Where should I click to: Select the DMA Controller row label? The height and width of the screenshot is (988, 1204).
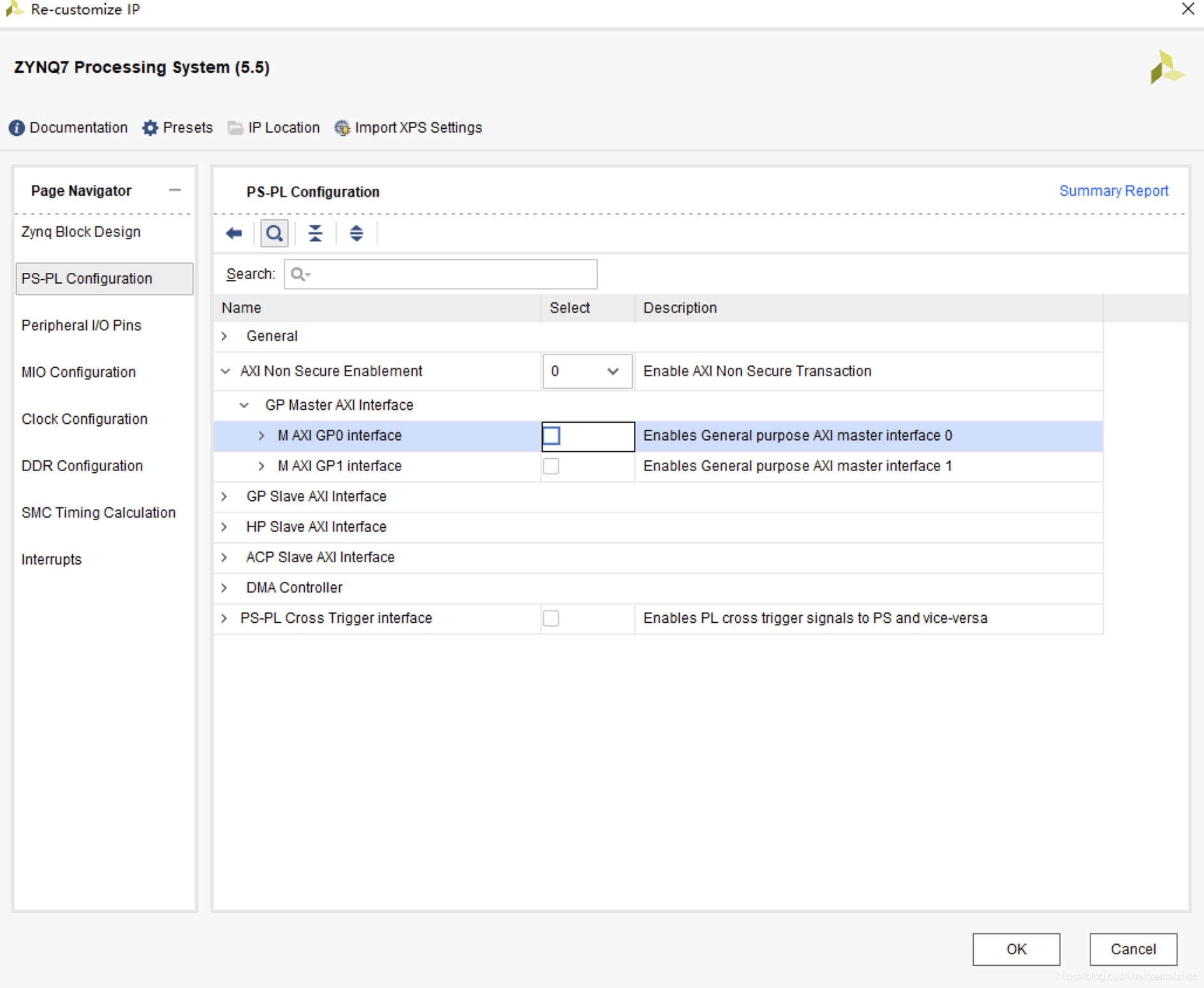click(294, 588)
